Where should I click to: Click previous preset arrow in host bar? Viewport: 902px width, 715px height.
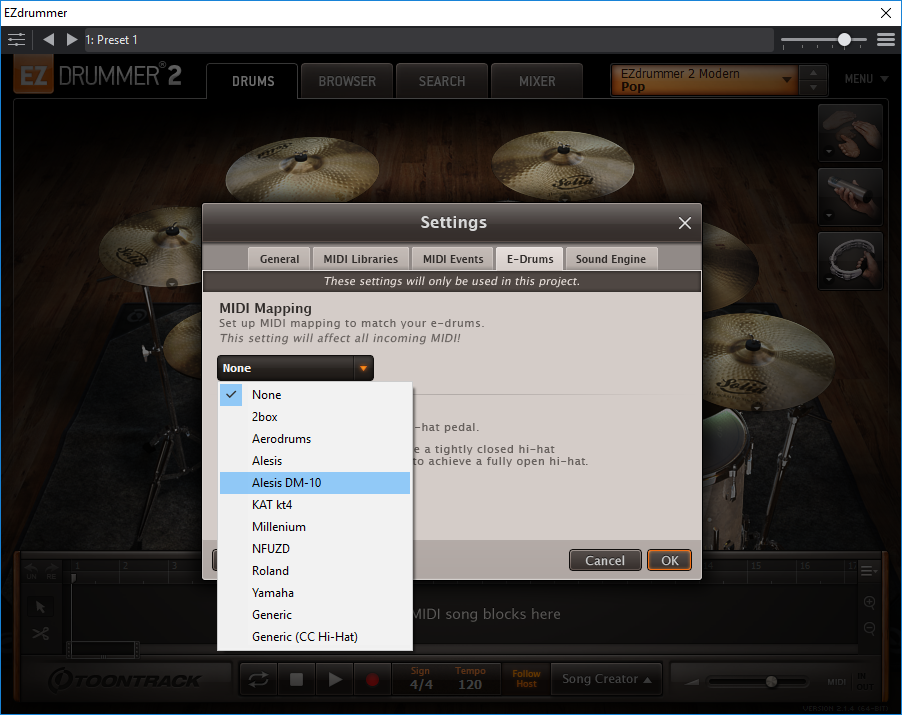click(x=49, y=40)
